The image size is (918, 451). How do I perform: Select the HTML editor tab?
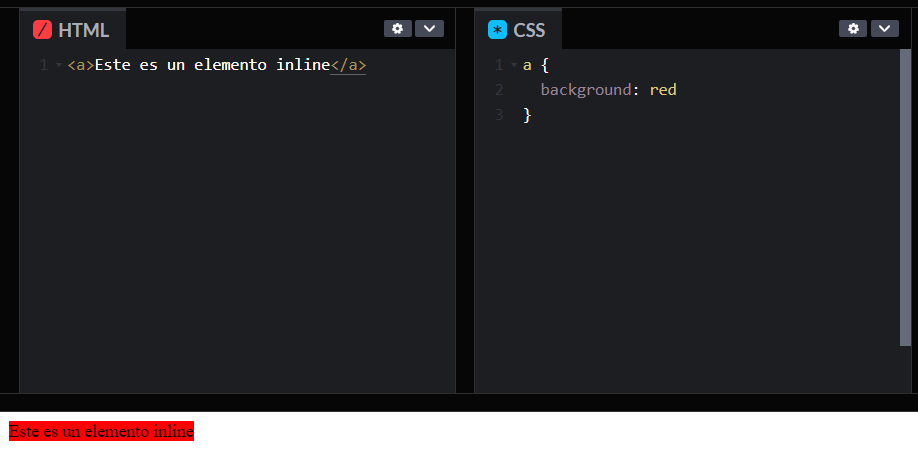(73, 29)
